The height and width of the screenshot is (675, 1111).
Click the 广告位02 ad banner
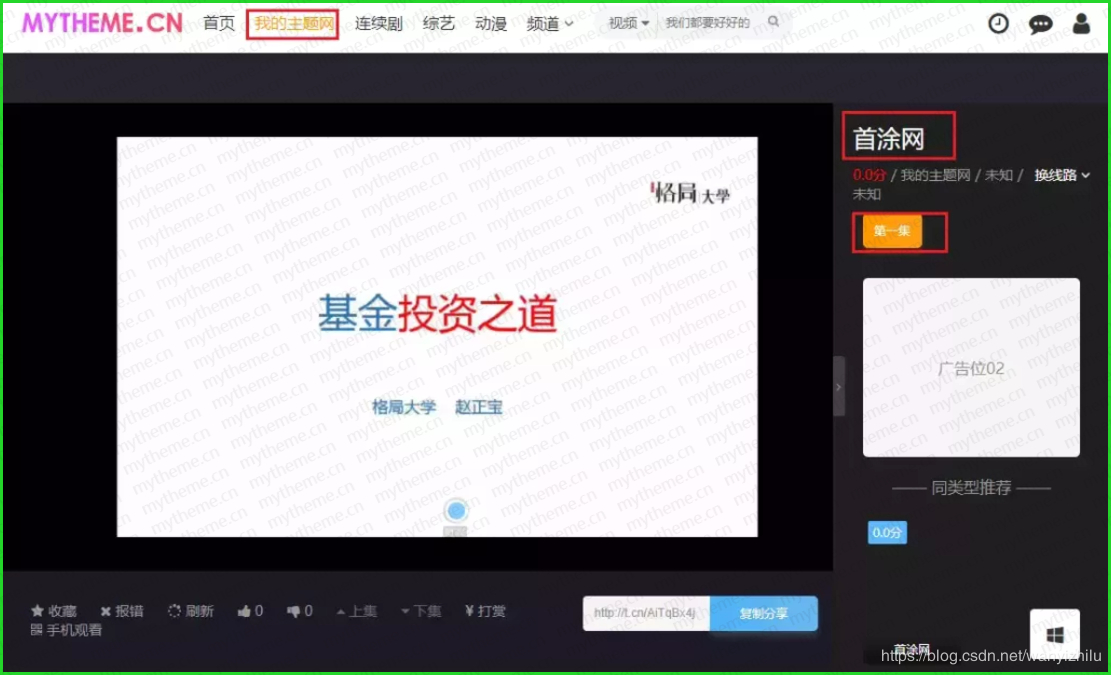pyautogui.click(x=971, y=368)
